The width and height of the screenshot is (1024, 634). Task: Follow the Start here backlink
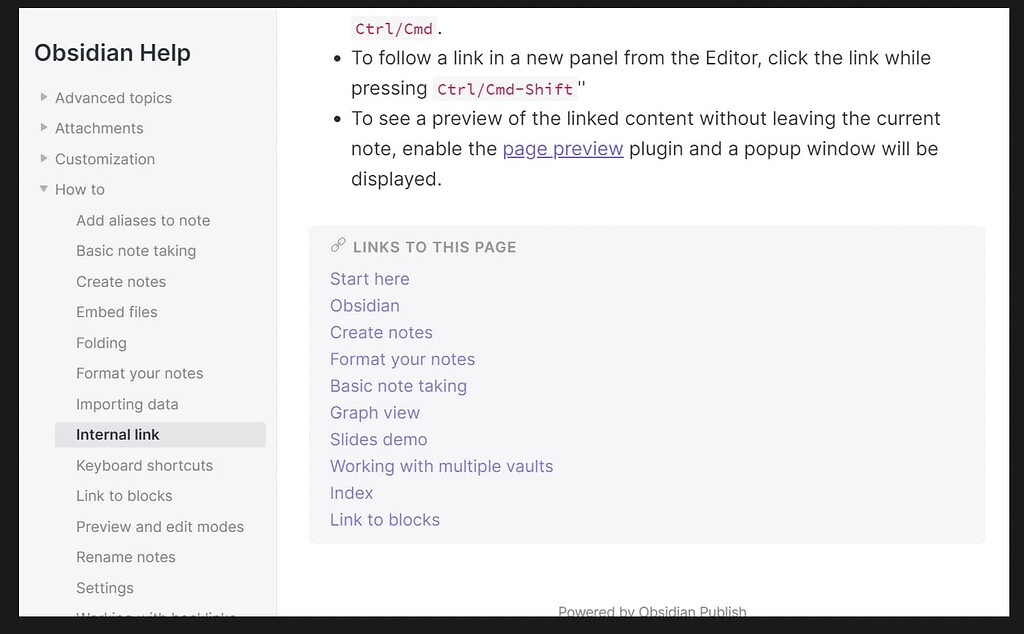coord(370,279)
